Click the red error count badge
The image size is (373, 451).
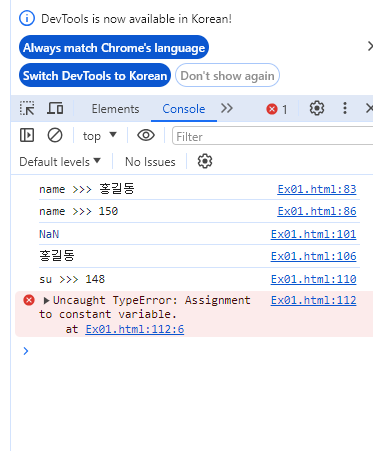tap(277, 109)
